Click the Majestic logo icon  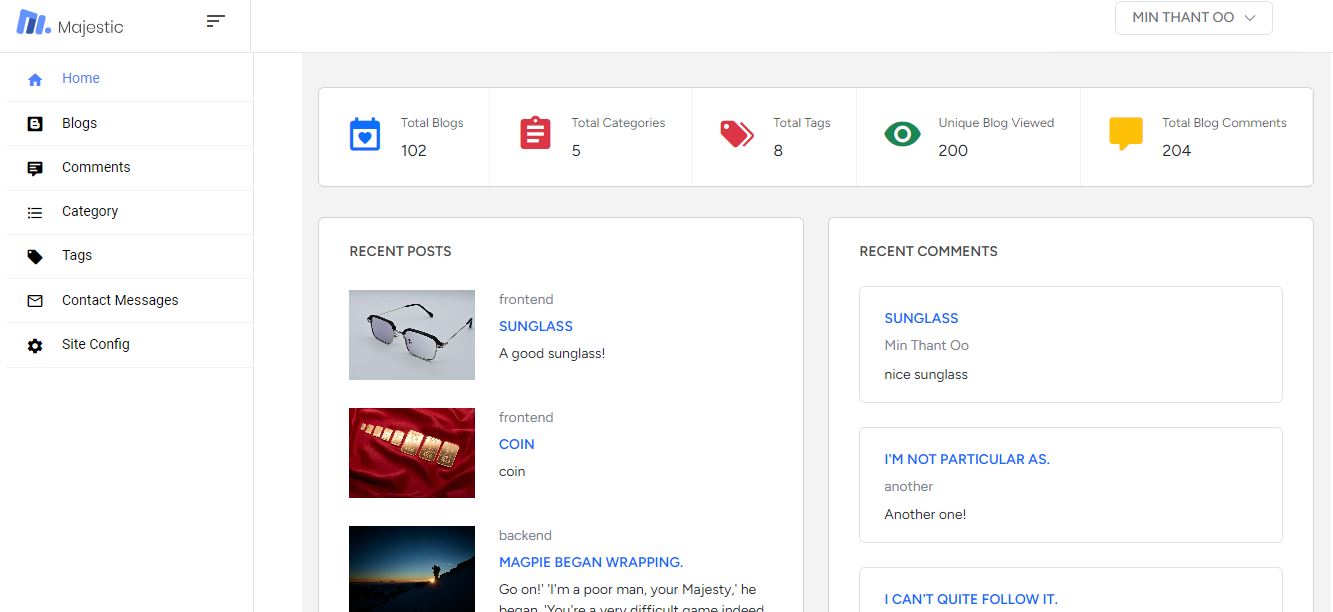(33, 22)
